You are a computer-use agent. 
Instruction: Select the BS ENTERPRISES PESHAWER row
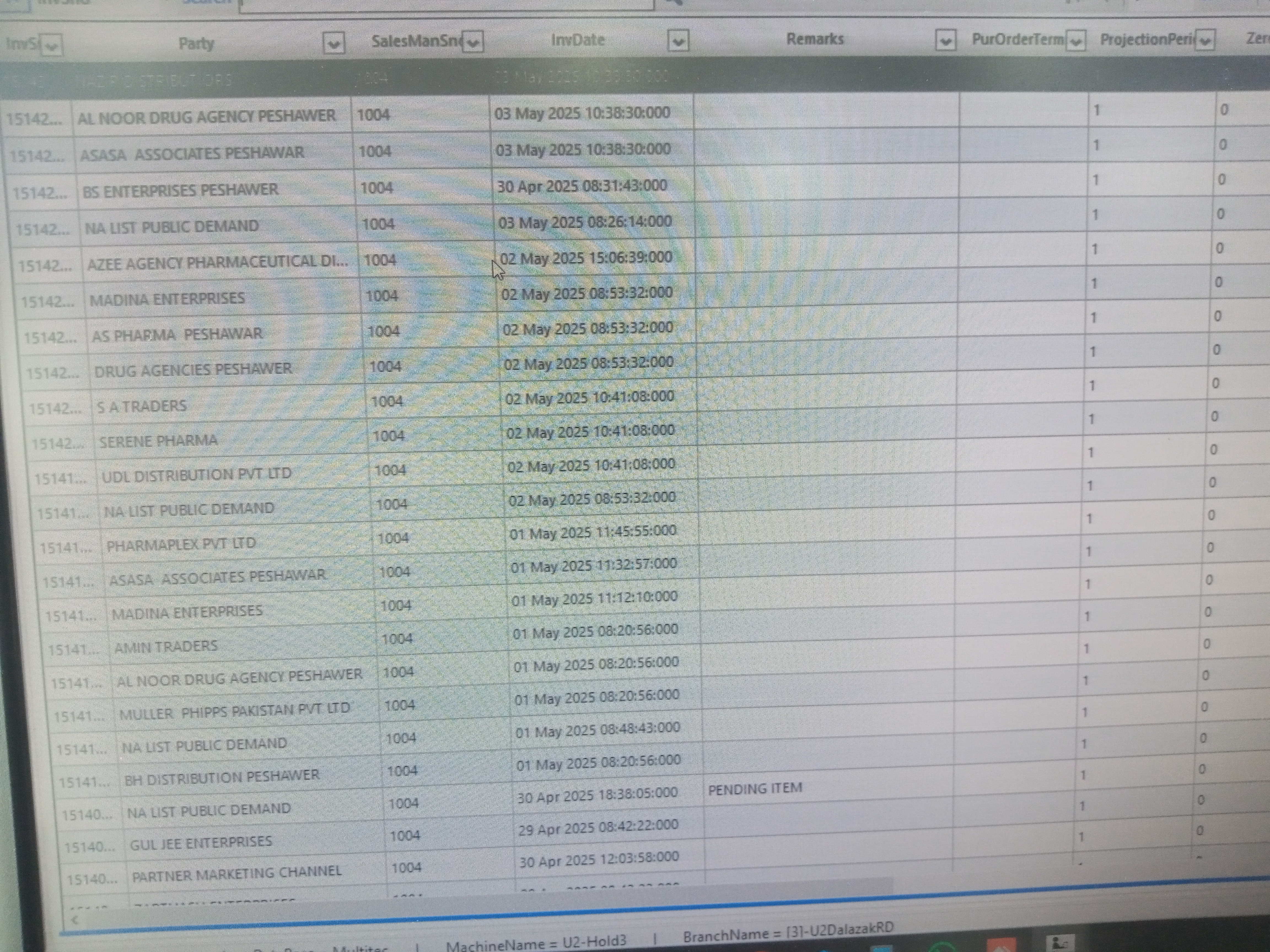pos(180,191)
